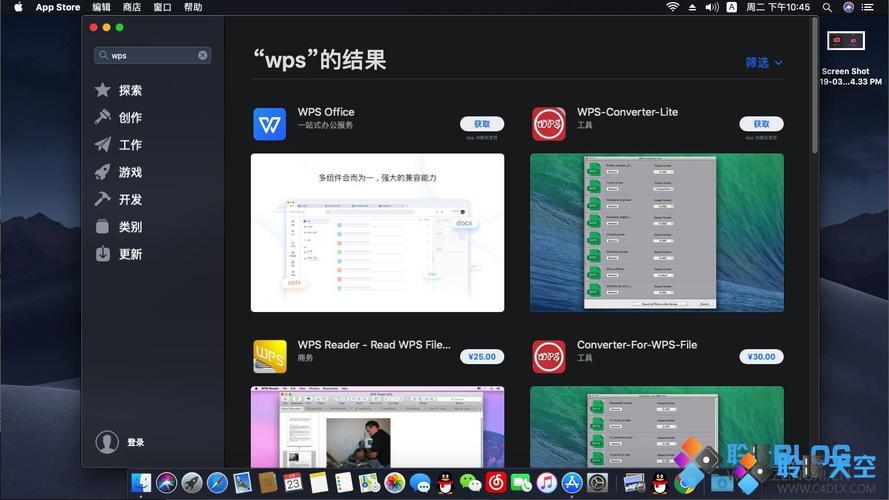Open the WPS-Converter-Lite title link
The height and width of the screenshot is (500, 889).
point(627,112)
